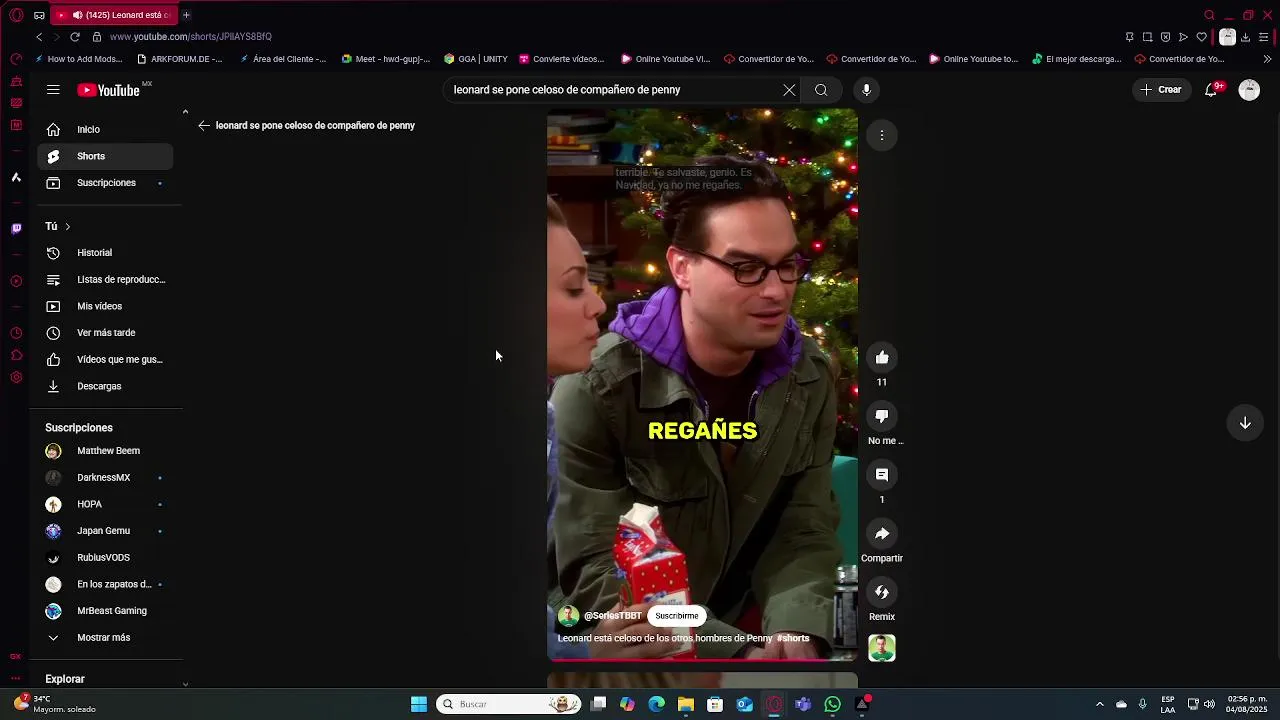Clear the YouTube search text
Image resolution: width=1280 pixels, height=720 pixels.
[789, 90]
